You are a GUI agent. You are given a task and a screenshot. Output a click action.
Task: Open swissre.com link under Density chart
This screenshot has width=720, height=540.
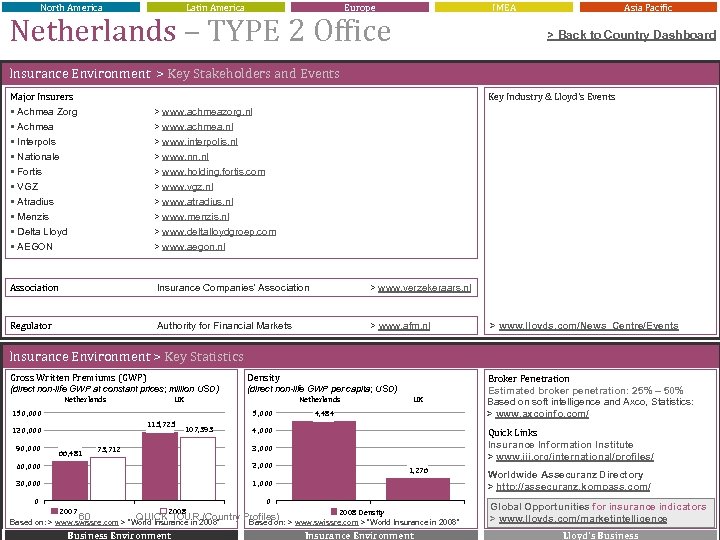(x=326, y=523)
